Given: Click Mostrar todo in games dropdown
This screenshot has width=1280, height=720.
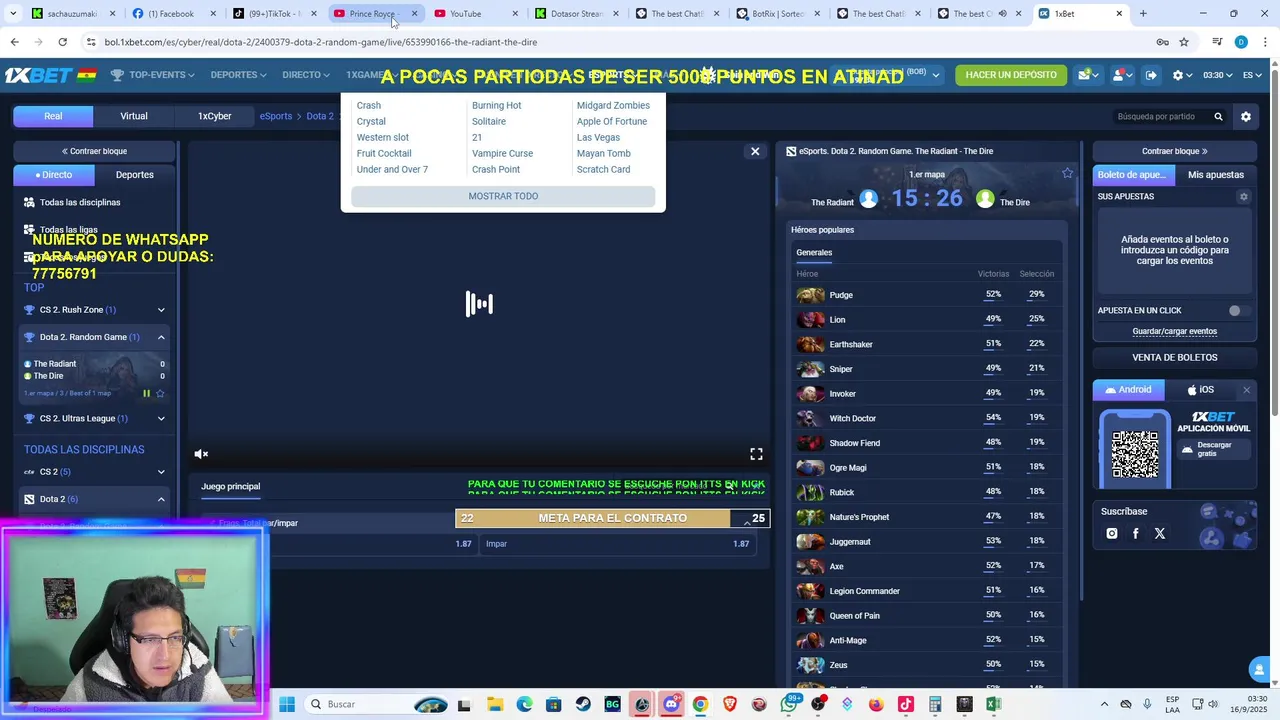Looking at the screenshot, I should [x=503, y=196].
